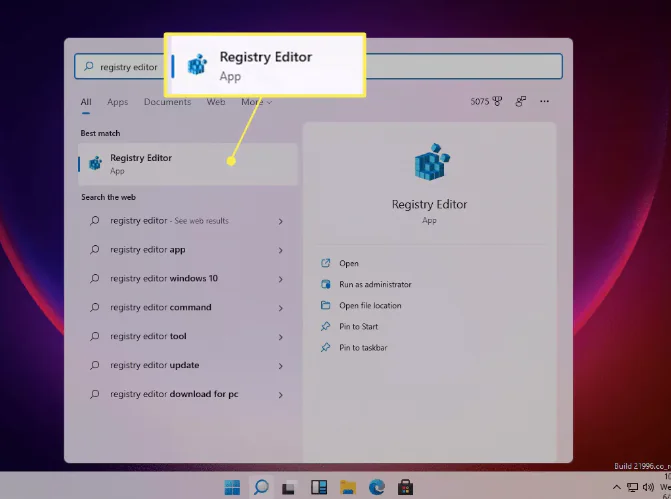This screenshot has width=671, height=499.
Task: Click the shield icon for Run as administrator
Action: click(x=326, y=284)
